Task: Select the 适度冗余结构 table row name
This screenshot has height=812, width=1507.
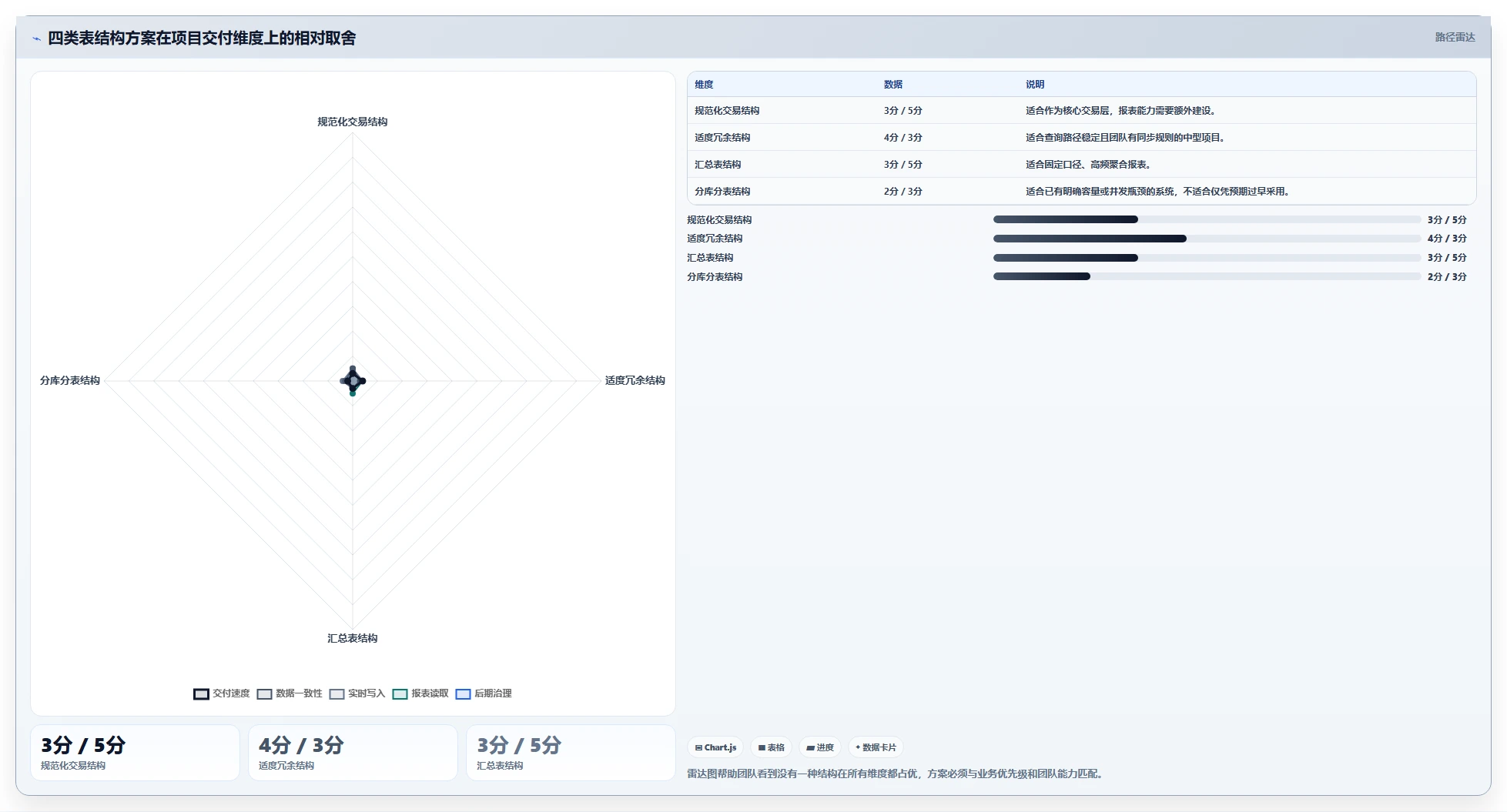Action: pyautogui.click(x=722, y=138)
